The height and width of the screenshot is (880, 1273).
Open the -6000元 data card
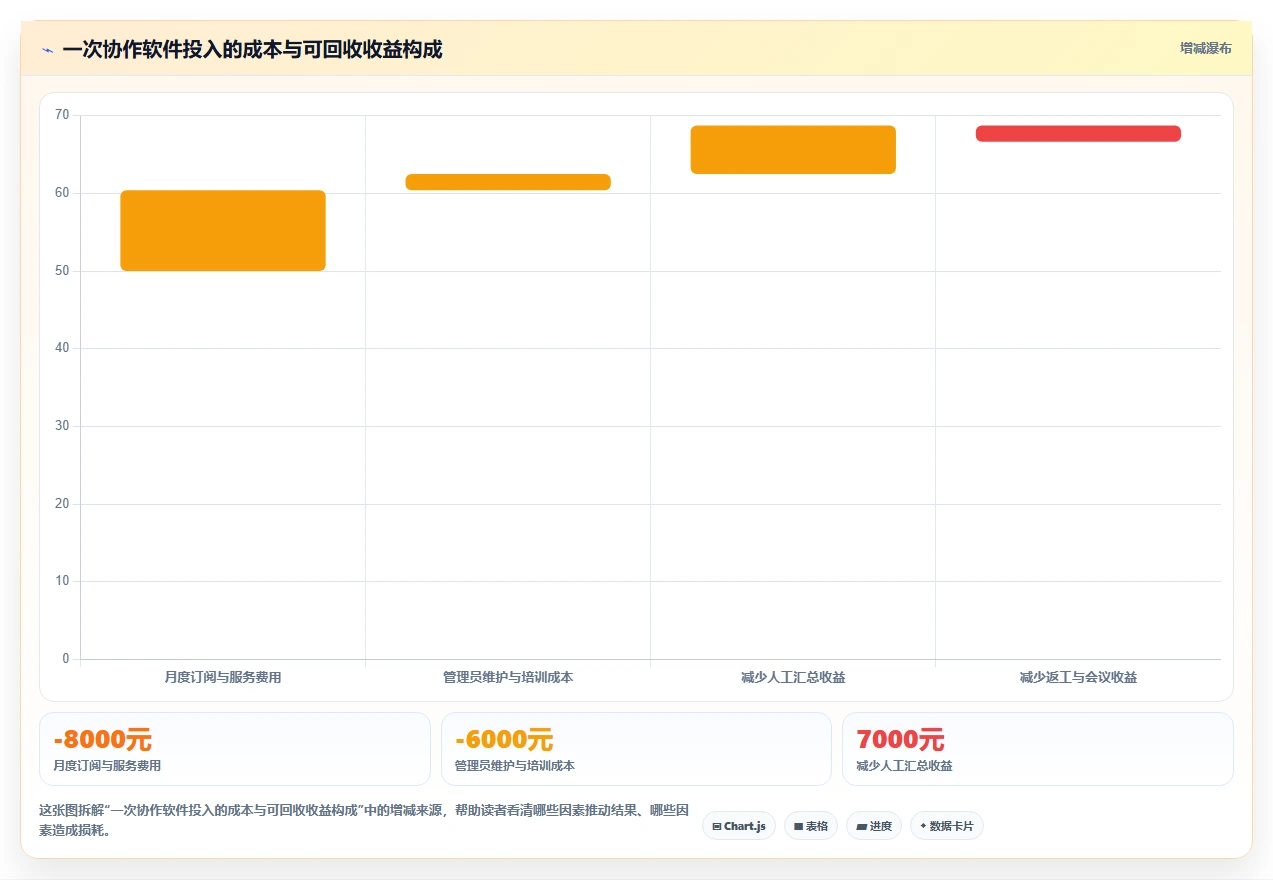636,749
